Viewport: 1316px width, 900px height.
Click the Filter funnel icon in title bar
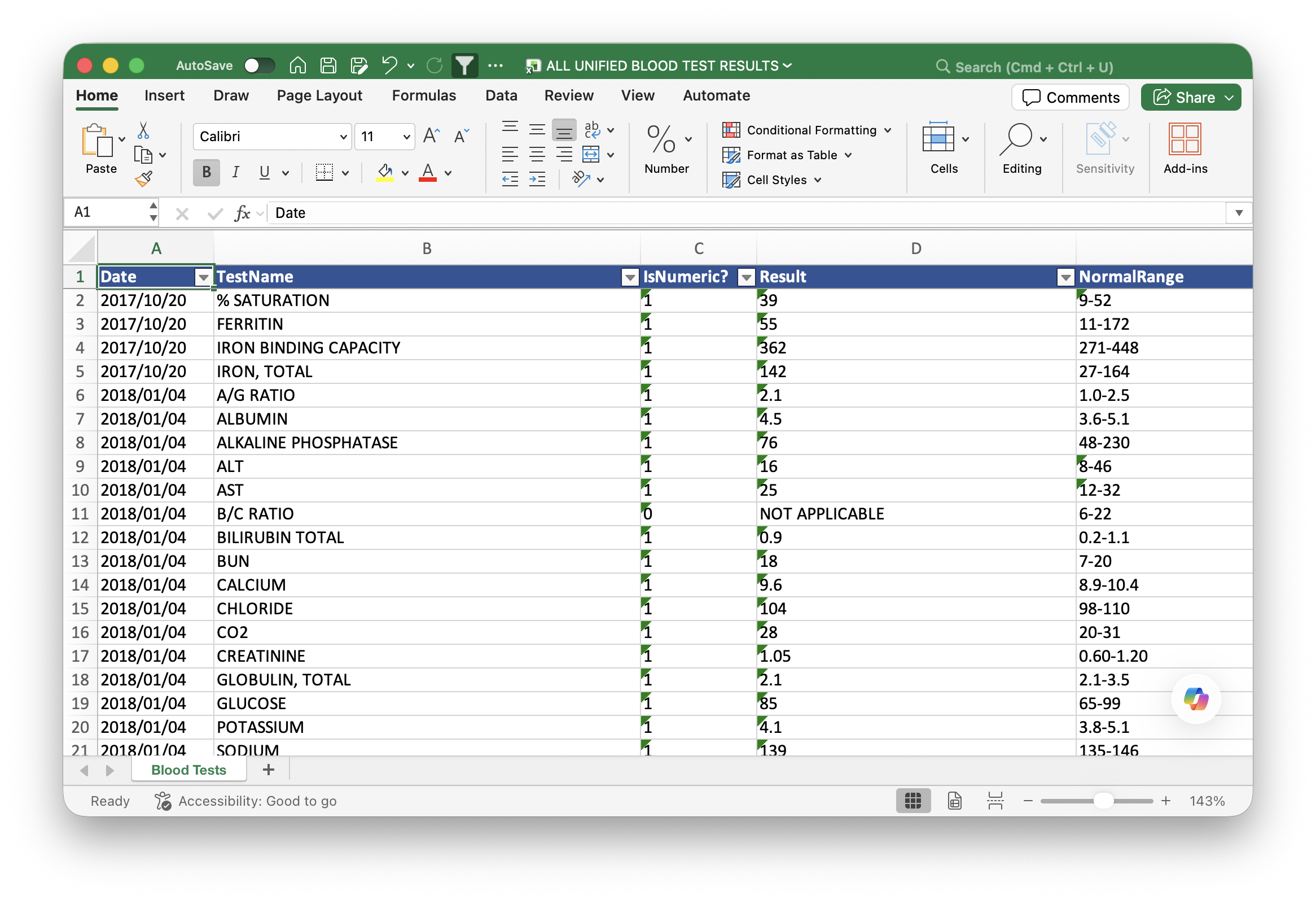465,65
